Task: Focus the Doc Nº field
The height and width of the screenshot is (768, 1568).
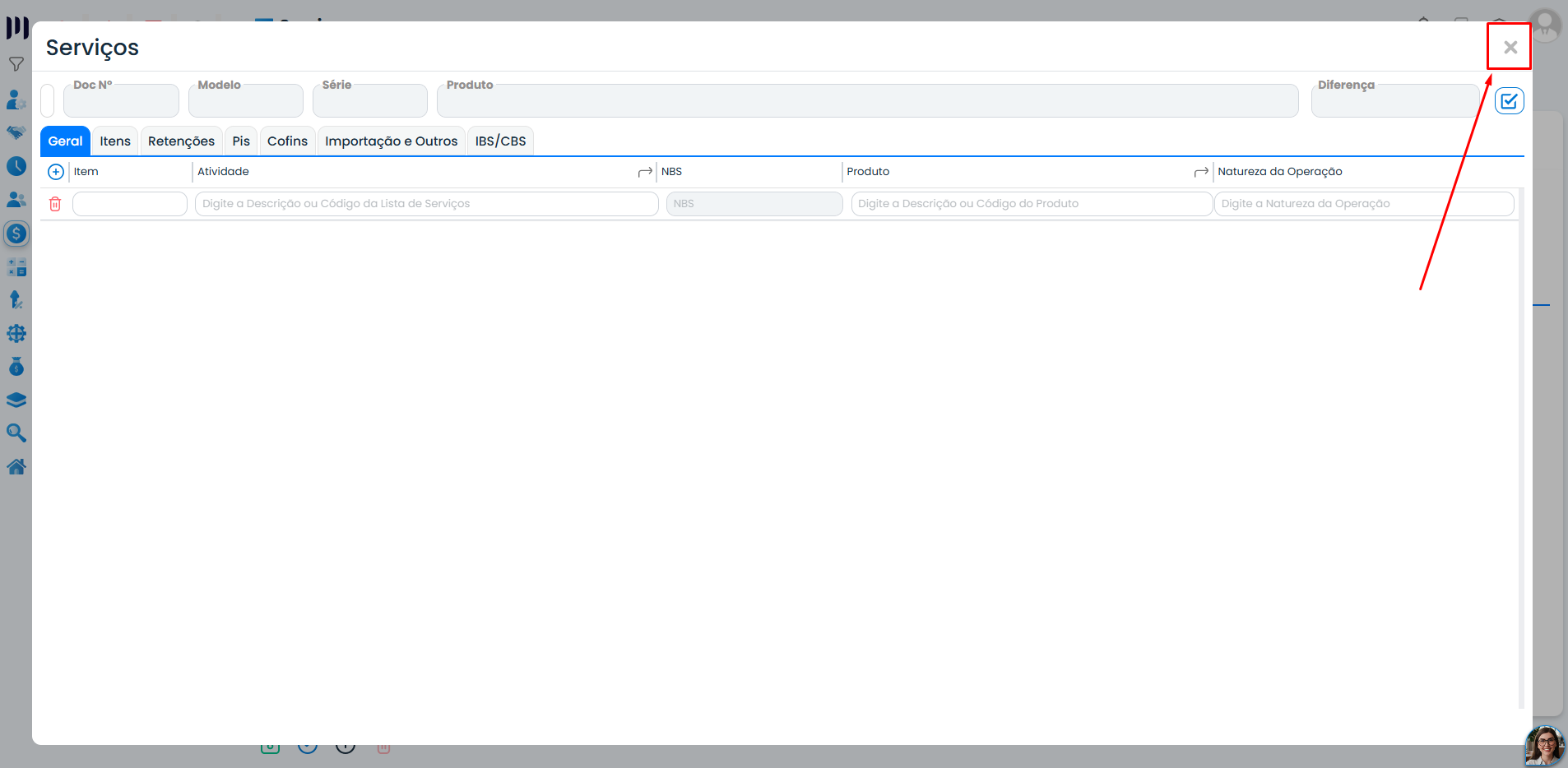Action: point(121,101)
